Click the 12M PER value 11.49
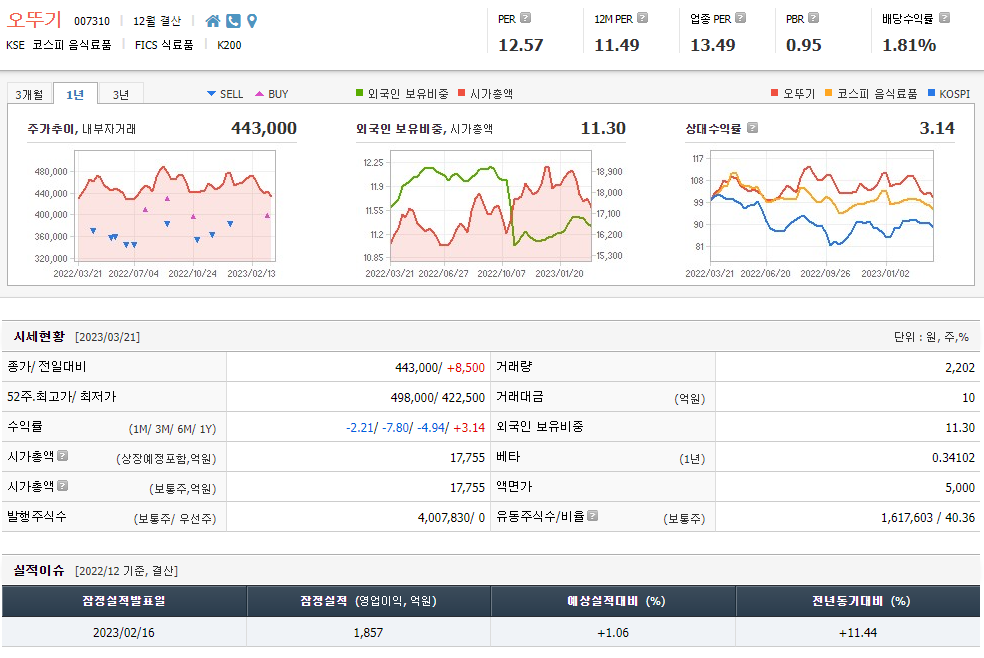Screen dimensions: 984x658 pos(617,45)
